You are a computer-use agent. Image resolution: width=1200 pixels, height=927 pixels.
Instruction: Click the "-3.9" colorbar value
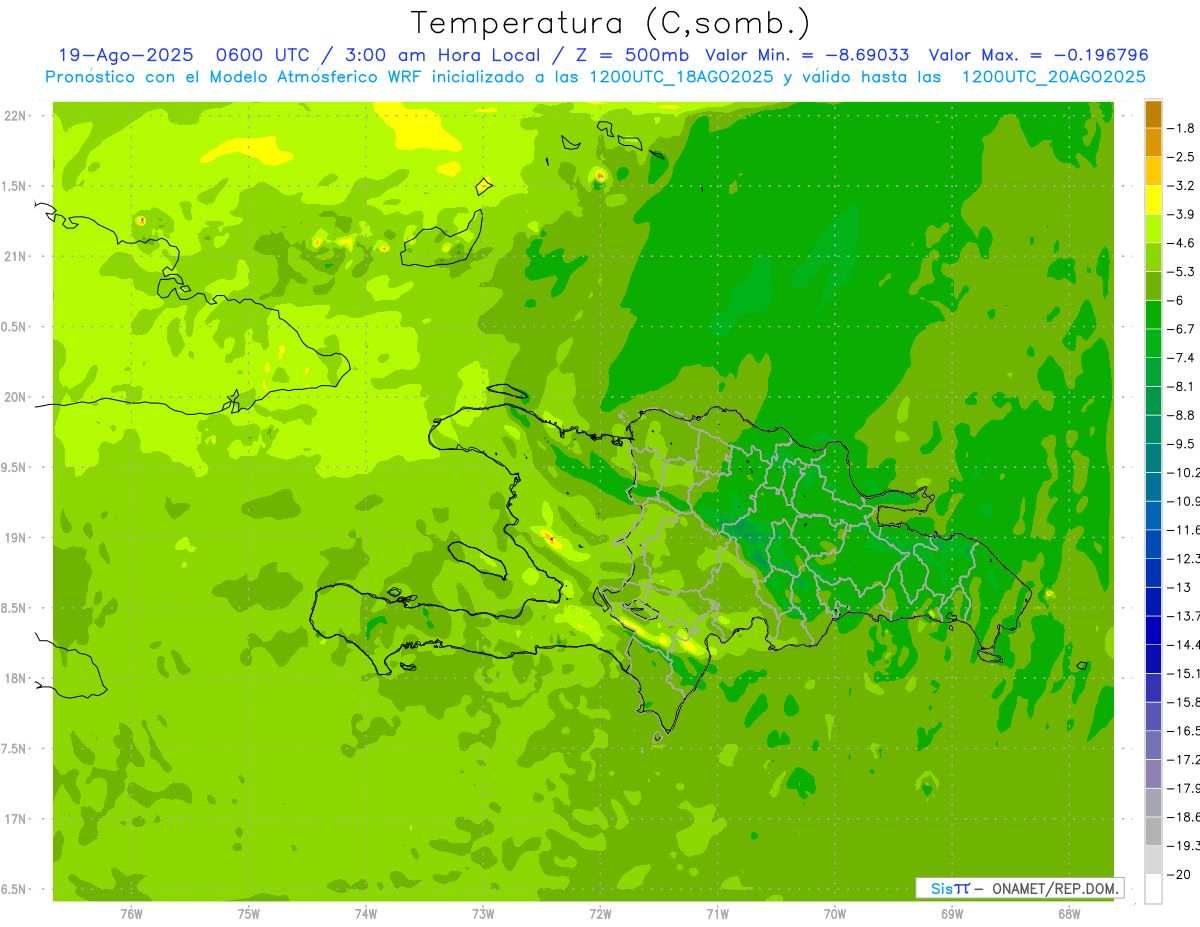click(x=1181, y=214)
